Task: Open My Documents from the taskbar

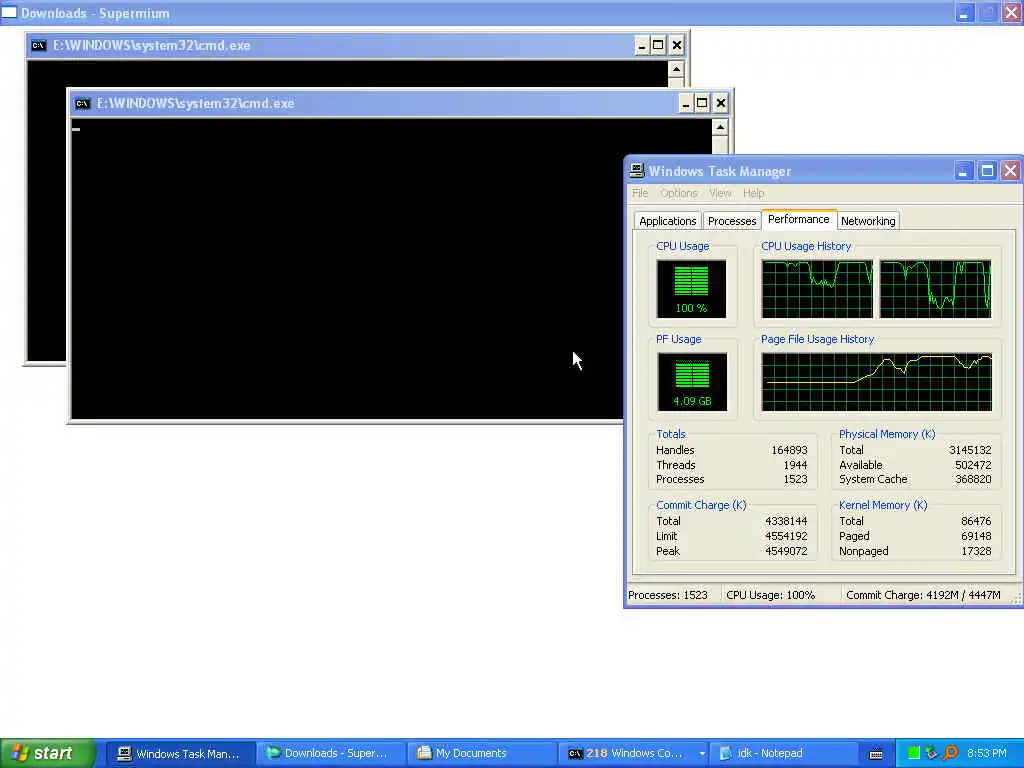Action: [480, 754]
